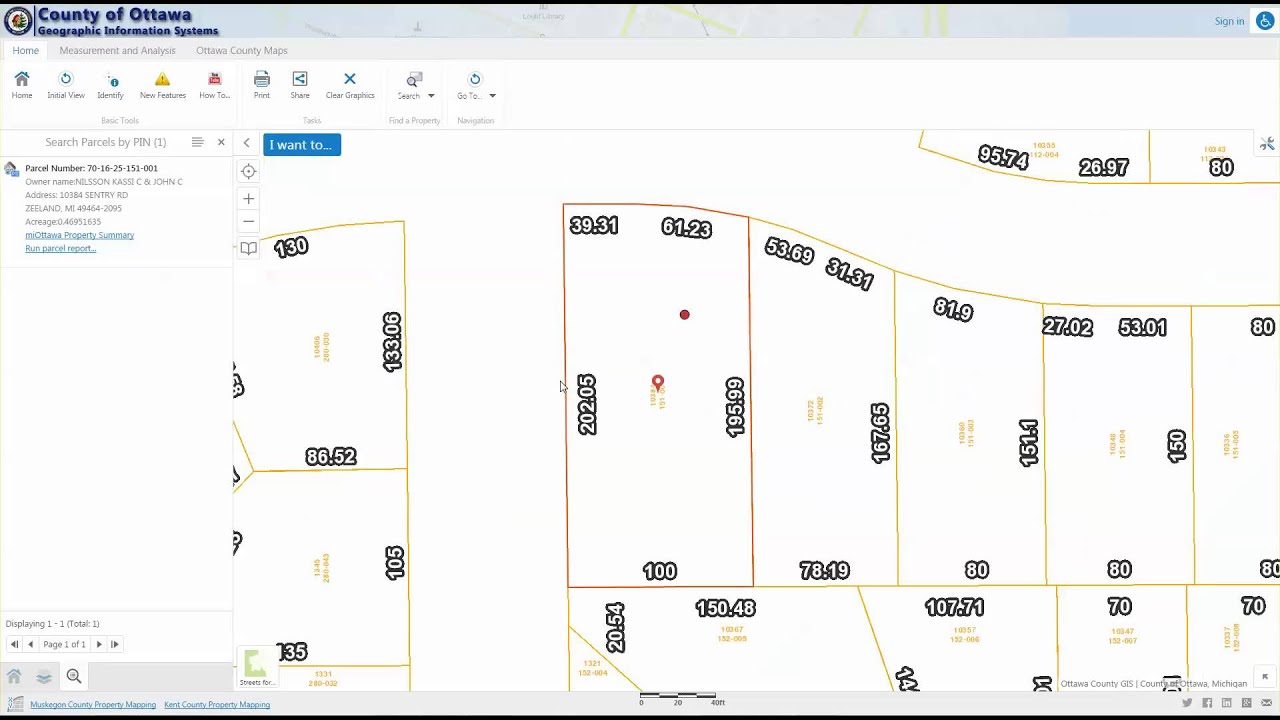
Task: Open the map bookmarks icon
Action: click(x=248, y=248)
